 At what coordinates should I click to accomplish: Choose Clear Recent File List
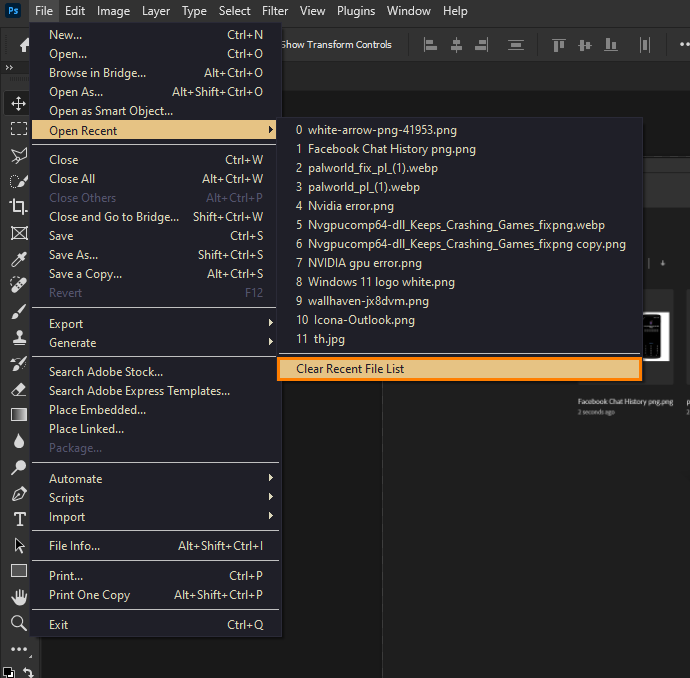pos(459,369)
